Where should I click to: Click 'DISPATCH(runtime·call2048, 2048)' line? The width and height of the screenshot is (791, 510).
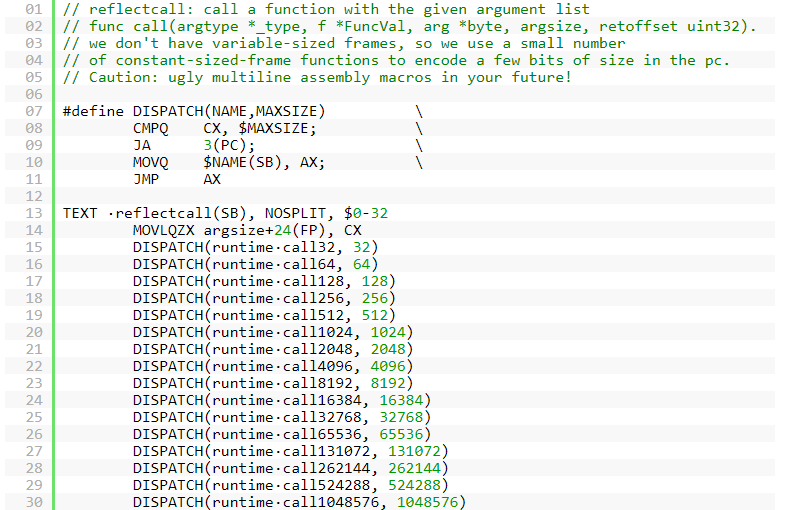tap(273, 349)
